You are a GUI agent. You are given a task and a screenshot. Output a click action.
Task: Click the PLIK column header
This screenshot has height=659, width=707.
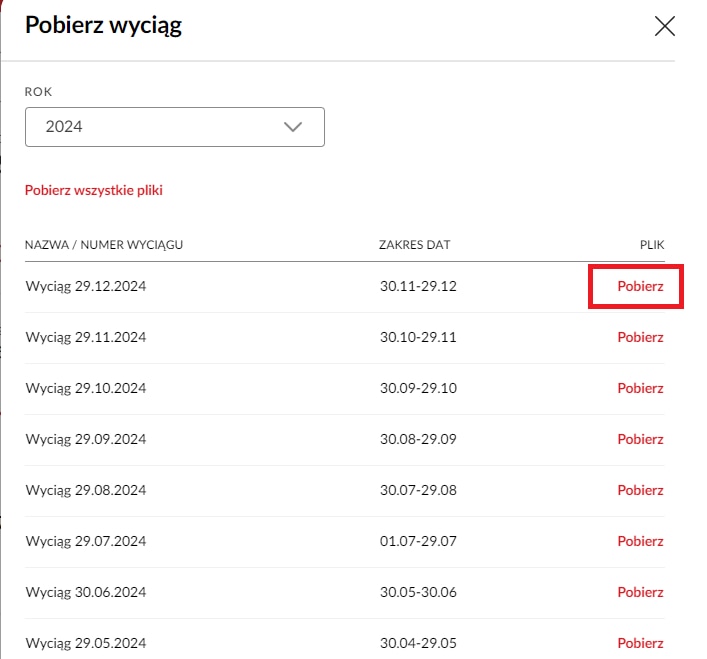[652, 244]
